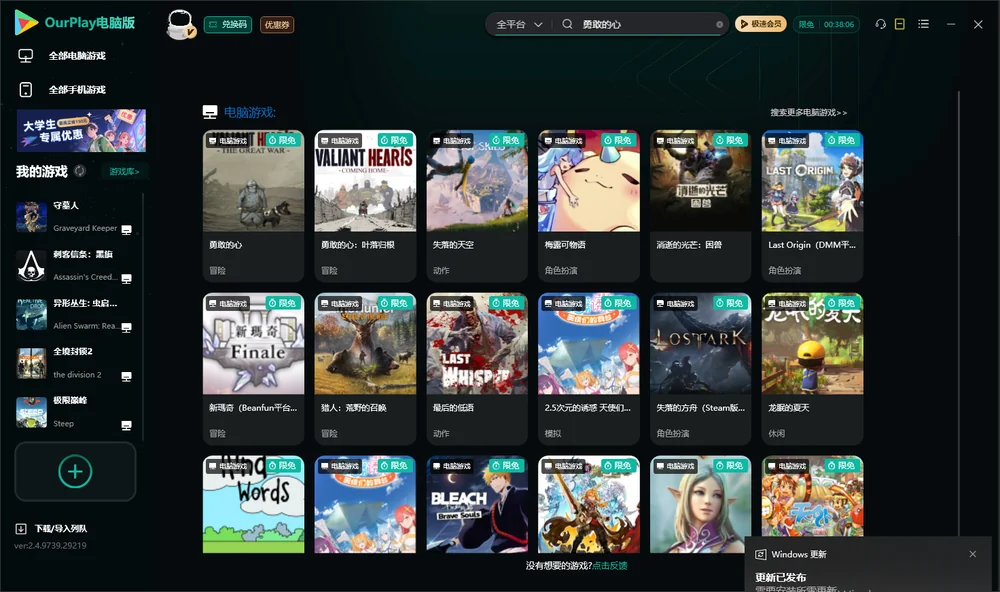Click the 搜索更多电脑游戏>> link

808,112
